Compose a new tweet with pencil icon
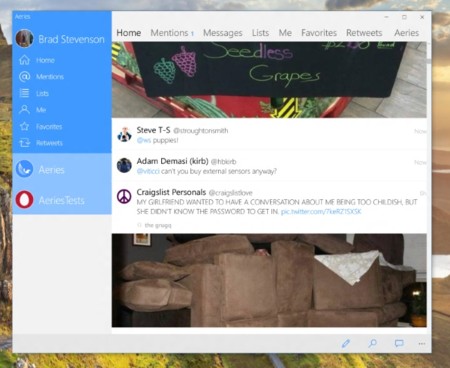The width and height of the screenshot is (450, 368). [x=346, y=343]
